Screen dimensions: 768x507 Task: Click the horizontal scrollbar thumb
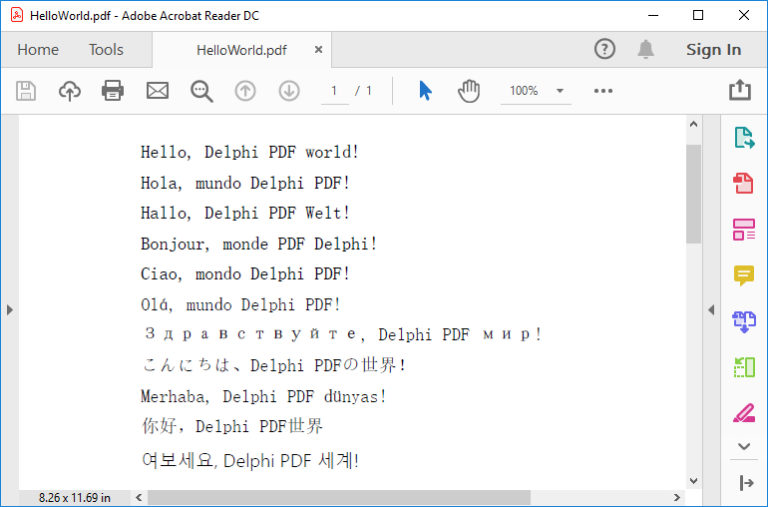tap(339, 498)
